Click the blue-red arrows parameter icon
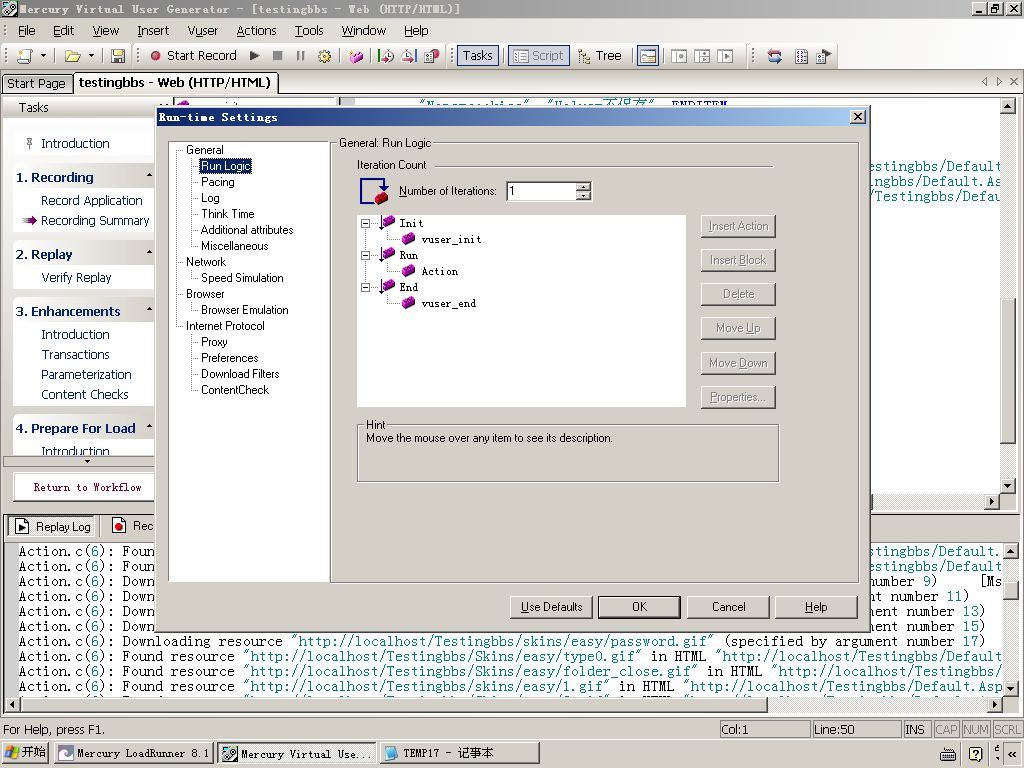 [x=775, y=56]
